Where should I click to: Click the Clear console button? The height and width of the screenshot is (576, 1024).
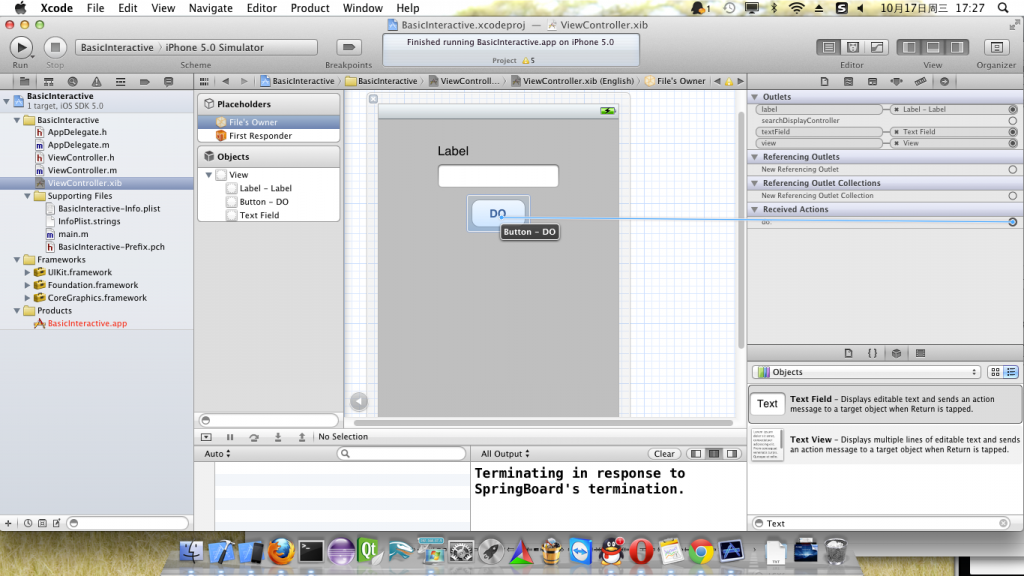pyautogui.click(x=664, y=454)
